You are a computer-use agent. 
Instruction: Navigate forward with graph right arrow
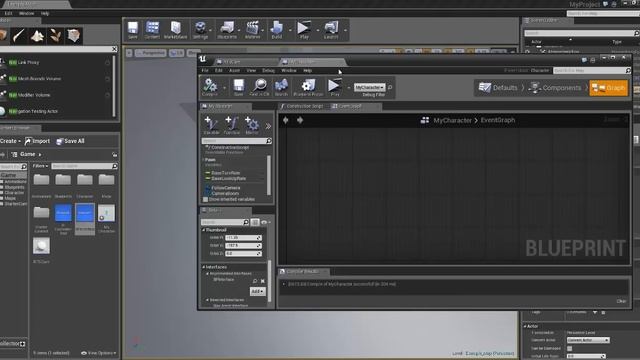coord(300,120)
